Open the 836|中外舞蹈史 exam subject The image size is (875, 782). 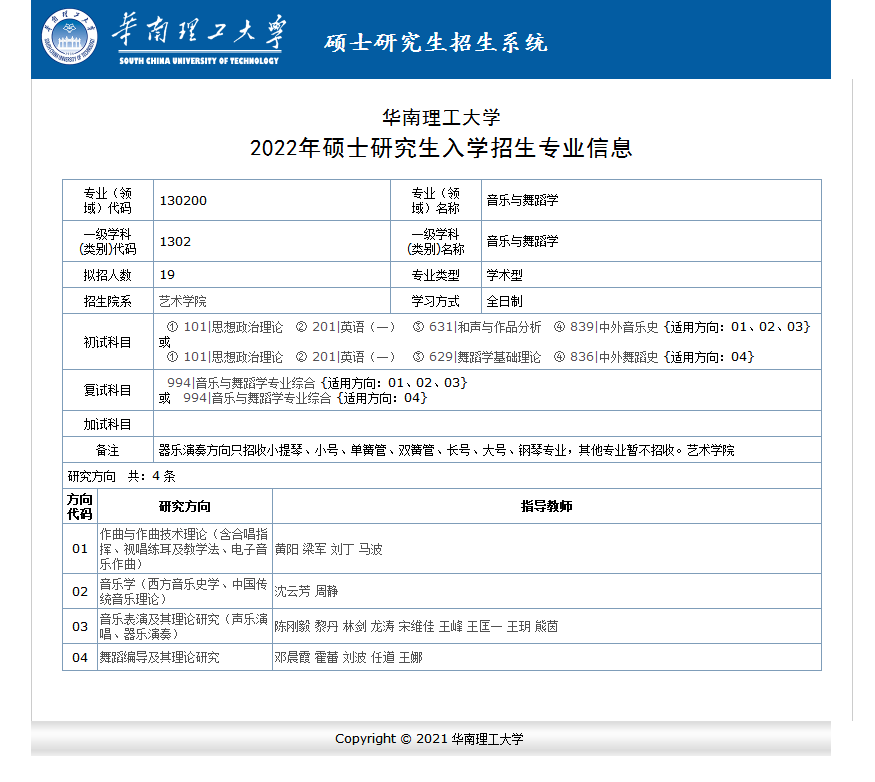614,357
